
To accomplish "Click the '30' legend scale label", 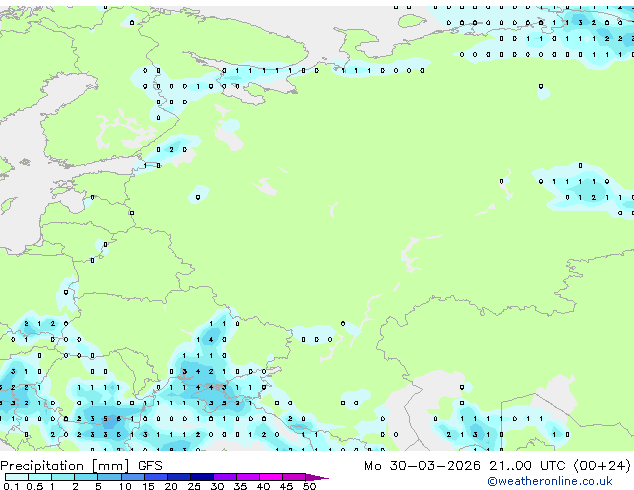I will [x=217, y=486].
